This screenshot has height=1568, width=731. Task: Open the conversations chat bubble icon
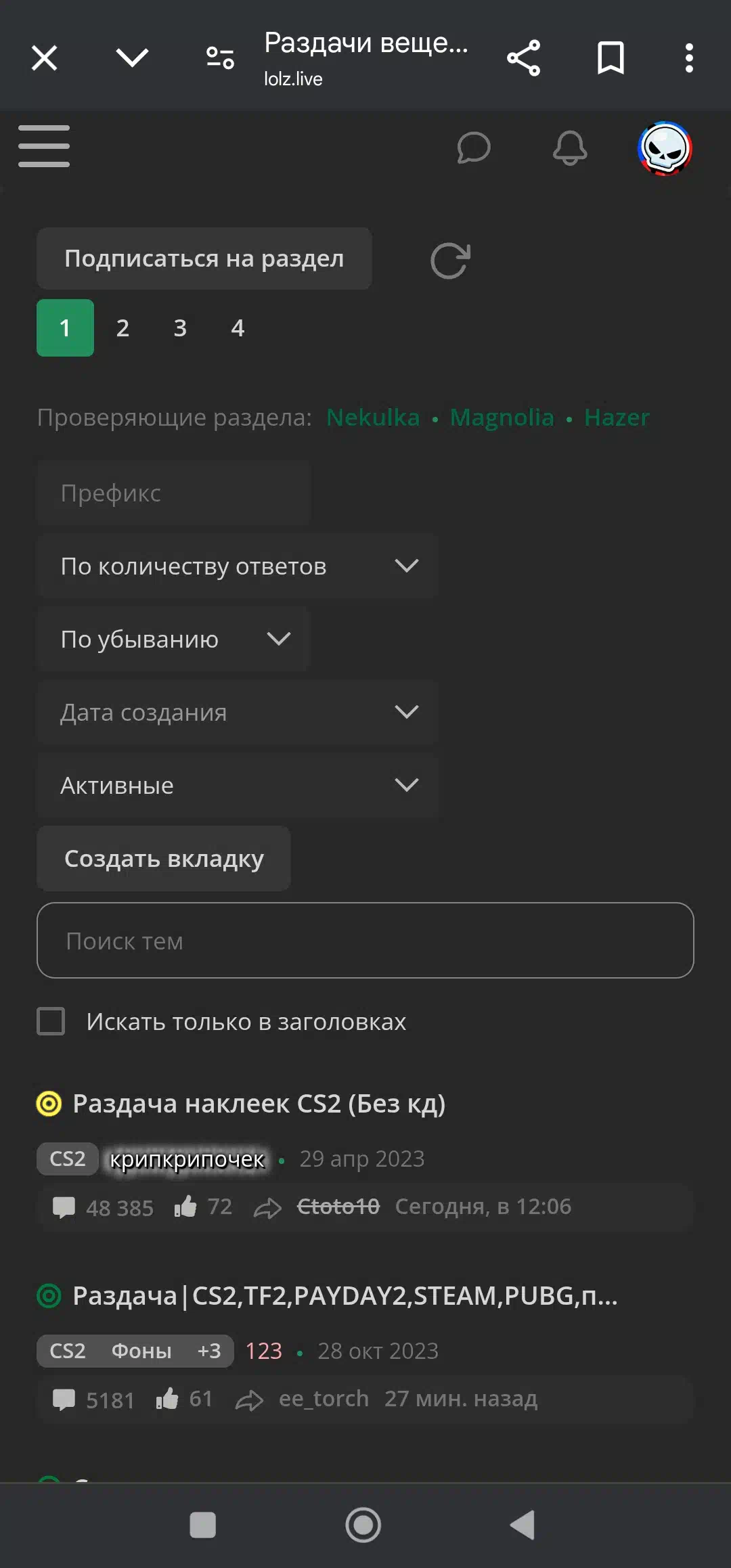tap(474, 148)
